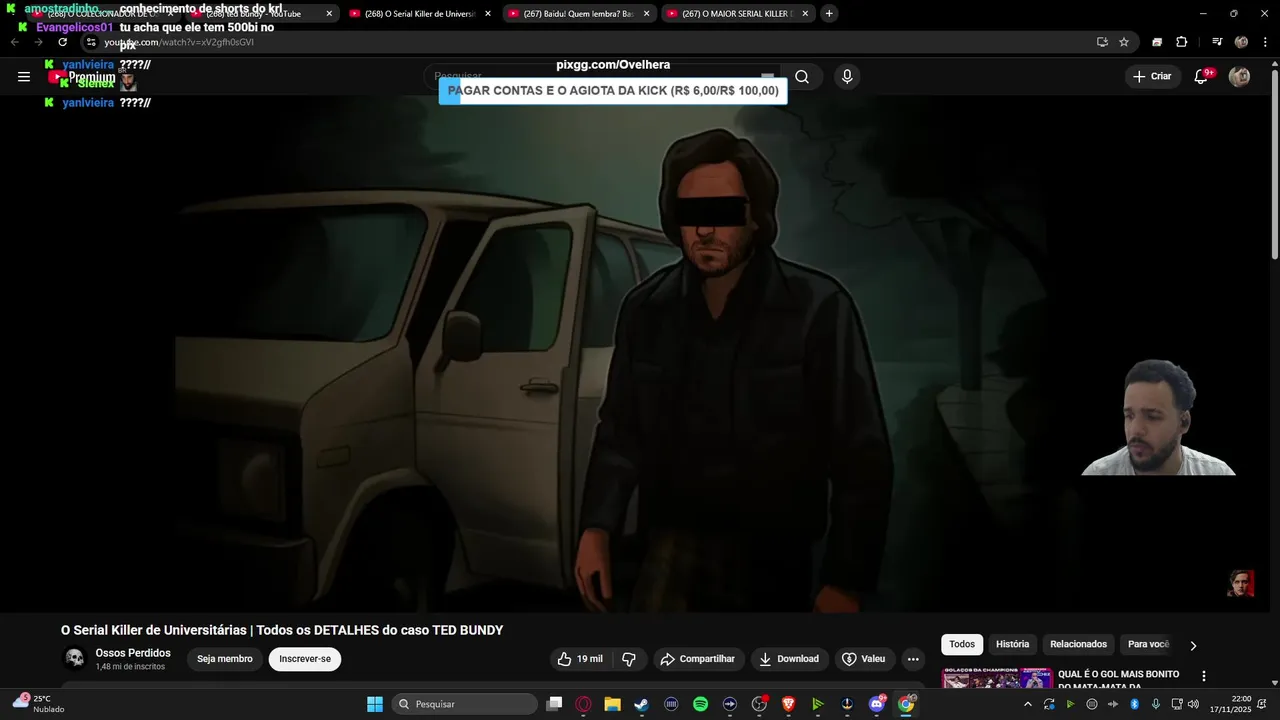The width and height of the screenshot is (1280, 720).
Task: Click the pixgg donation goal progress bar
Action: pyautogui.click(x=613, y=91)
